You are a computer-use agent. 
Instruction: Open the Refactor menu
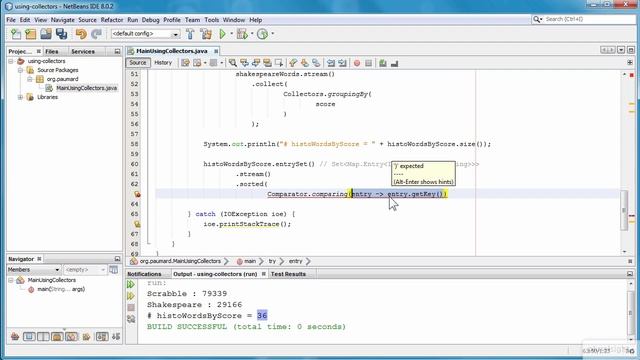tap(112, 20)
